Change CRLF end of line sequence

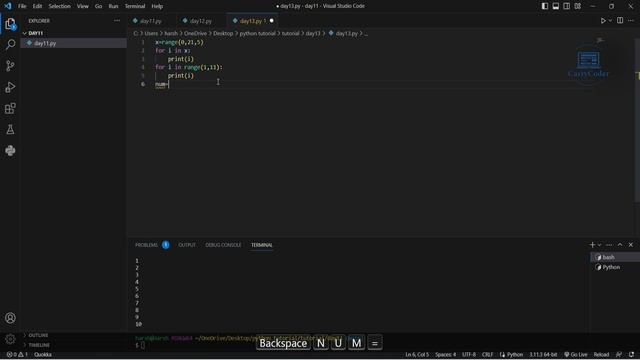487,354
